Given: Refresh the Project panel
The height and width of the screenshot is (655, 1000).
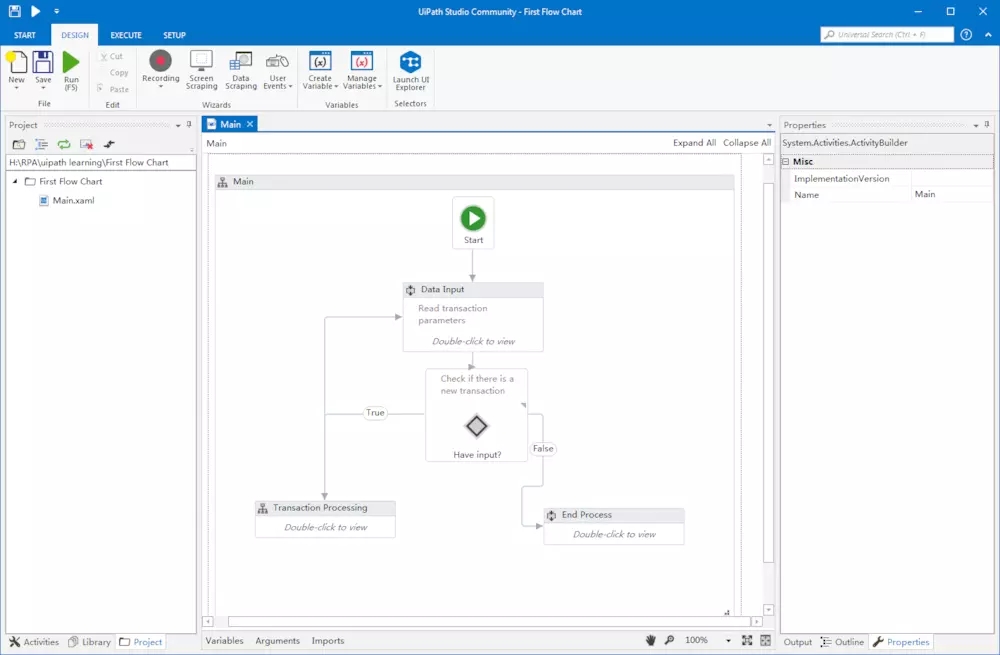Looking at the screenshot, I should click(64, 144).
